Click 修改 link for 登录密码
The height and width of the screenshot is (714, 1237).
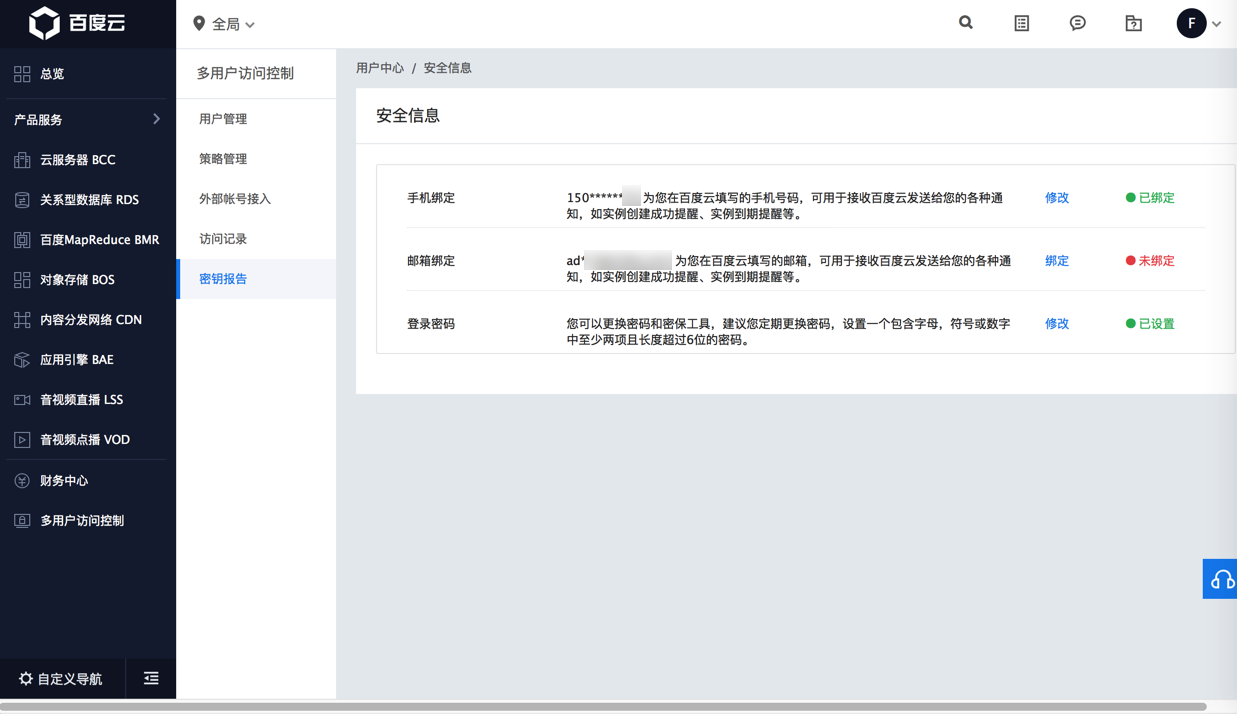(x=1057, y=324)
